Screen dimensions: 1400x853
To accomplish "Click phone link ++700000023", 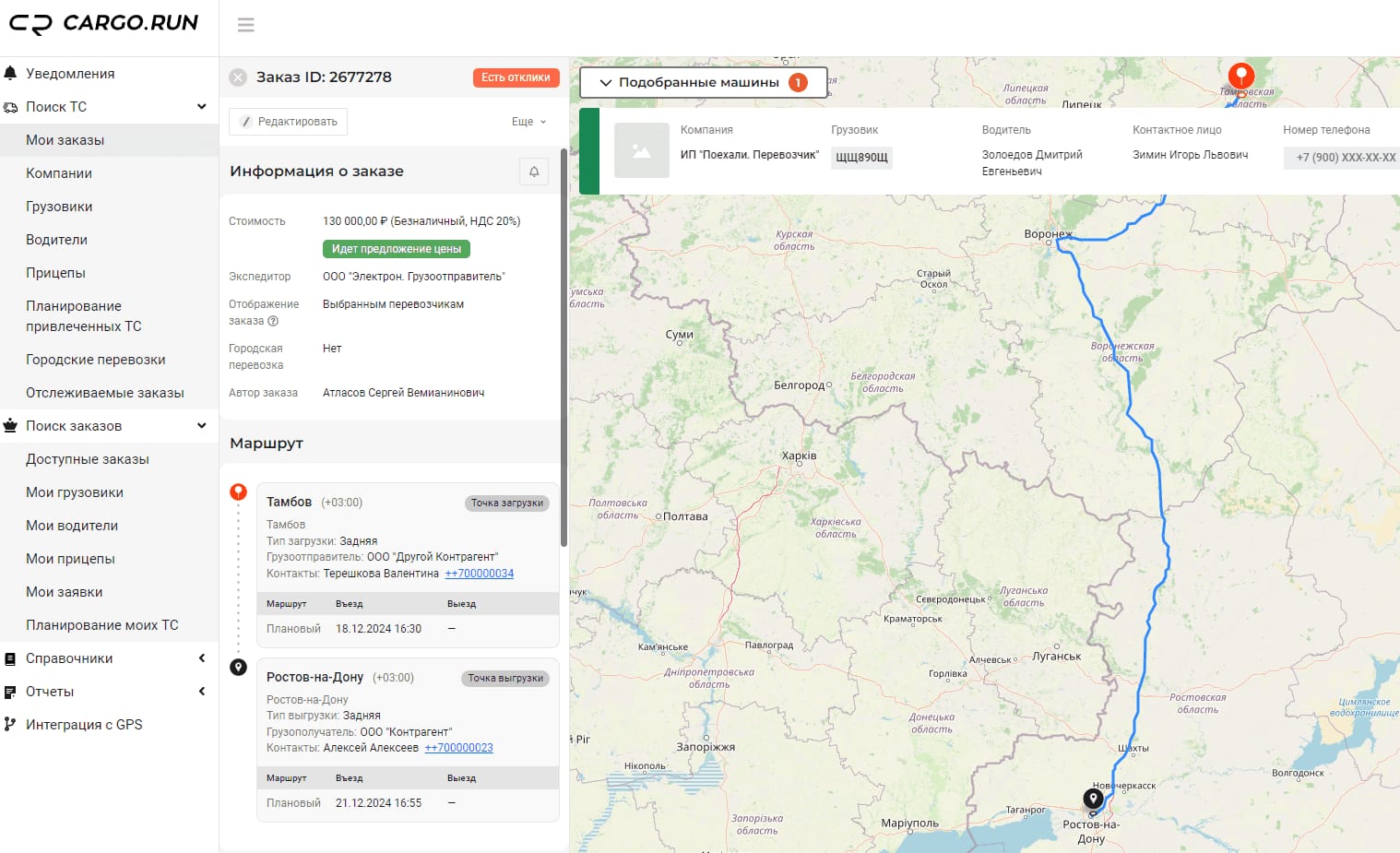I will [458, 748].
